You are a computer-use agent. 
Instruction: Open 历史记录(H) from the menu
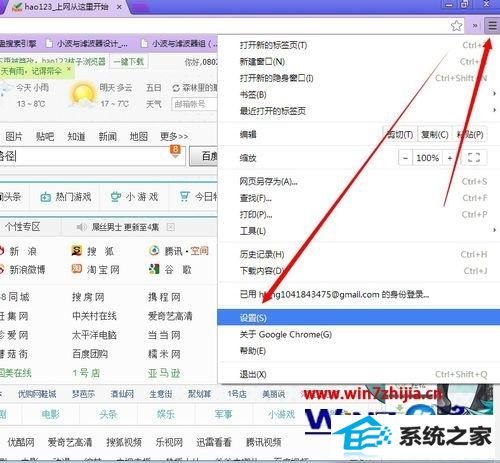(x=359, y=255)
